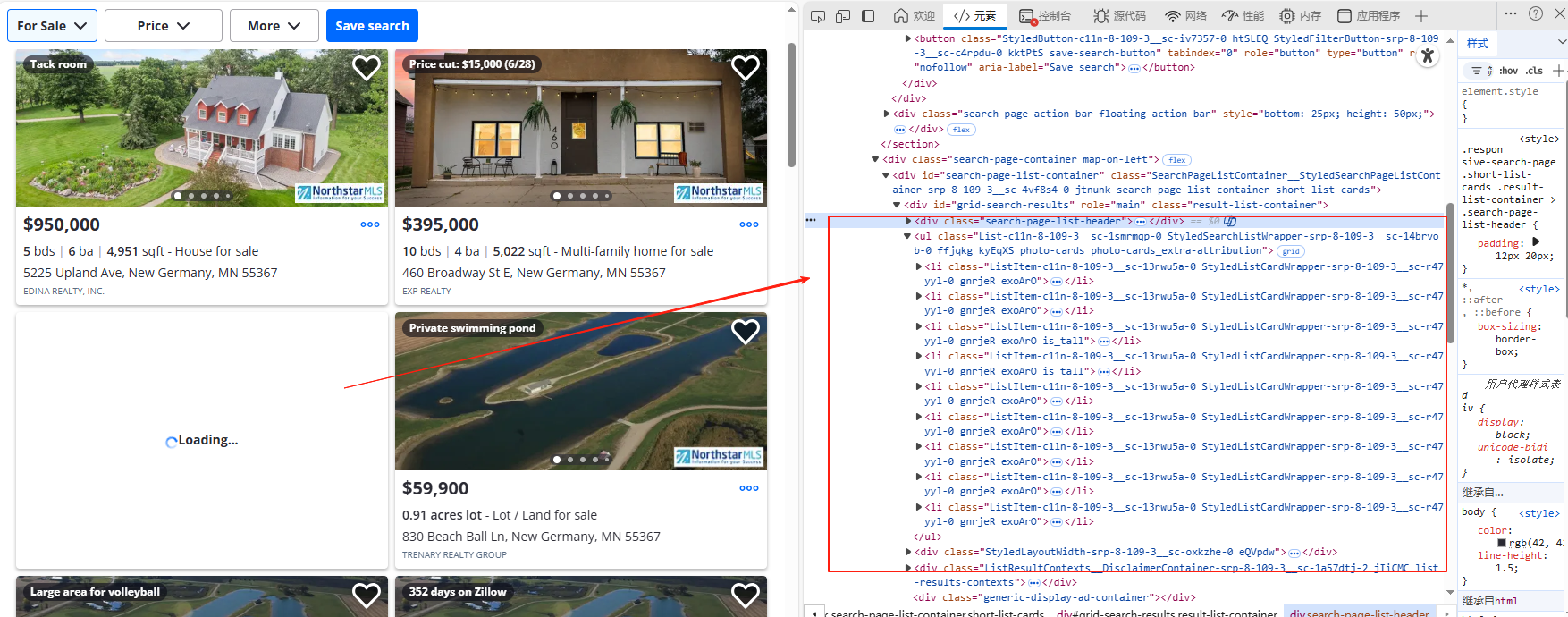Expand padding shorthand triangle in Styles
Screen dimensions: 1568x617
click(1536, 242)
